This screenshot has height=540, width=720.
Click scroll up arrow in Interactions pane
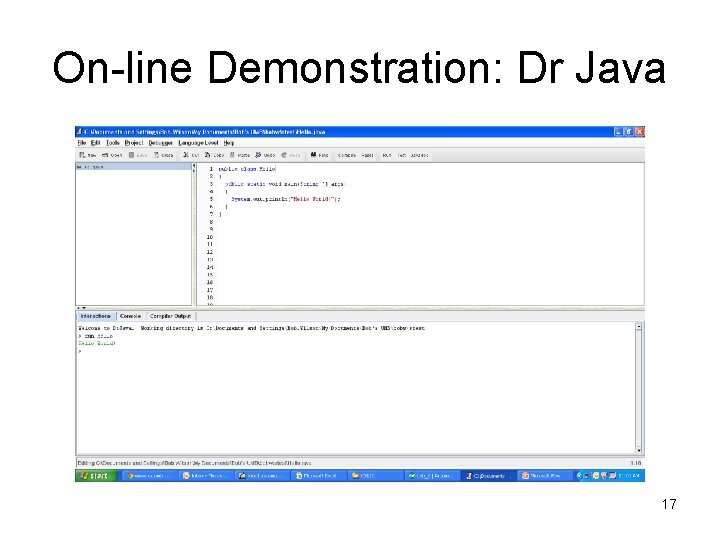(x=639, y=326)
